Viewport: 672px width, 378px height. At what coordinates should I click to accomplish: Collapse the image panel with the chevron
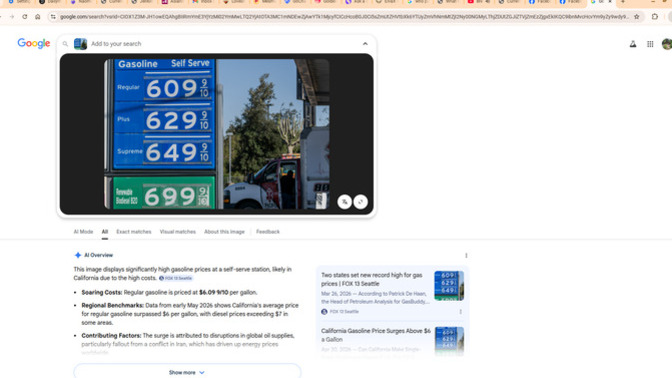(365, 44)
